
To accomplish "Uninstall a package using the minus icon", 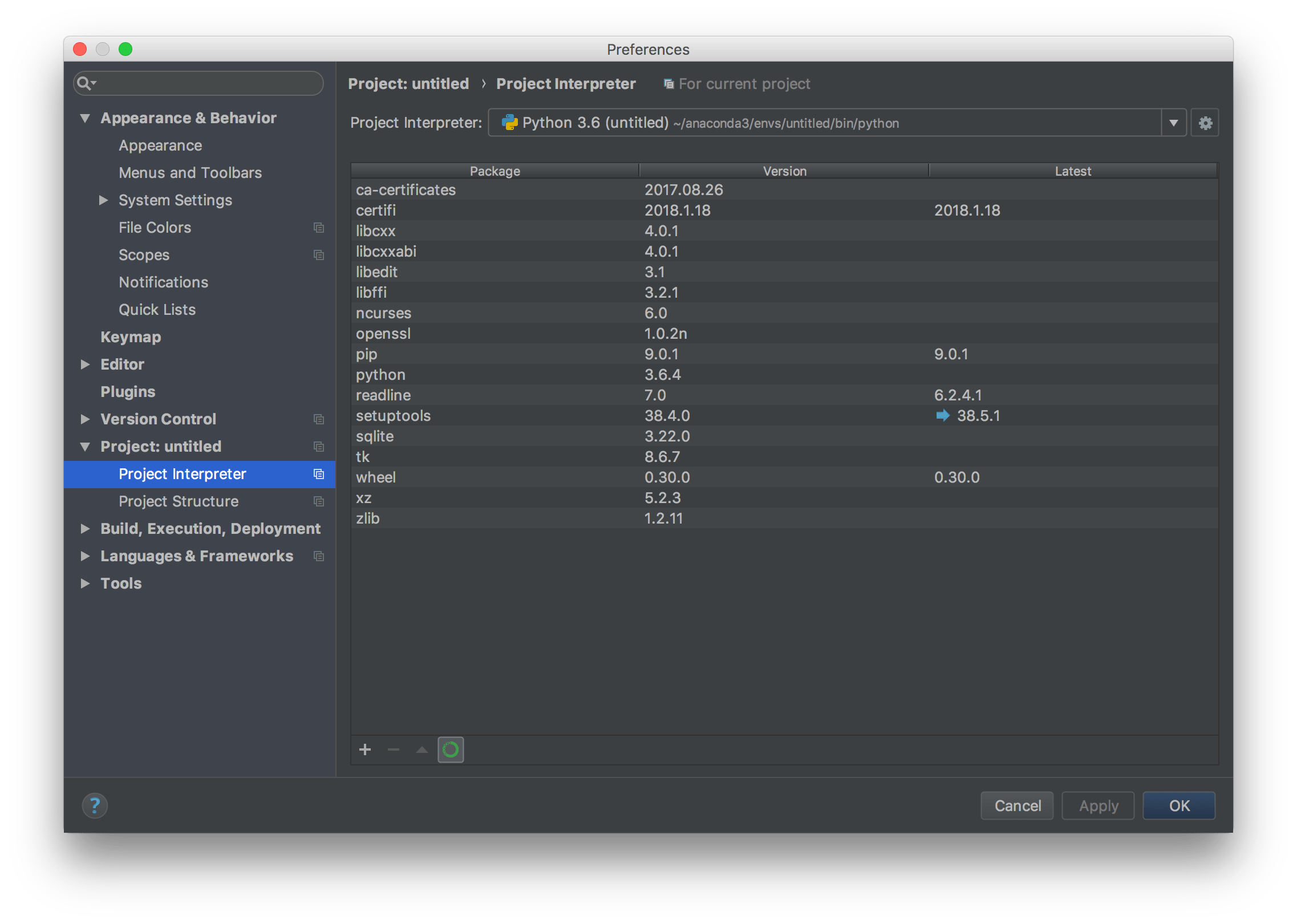I will tap(394, 749).
